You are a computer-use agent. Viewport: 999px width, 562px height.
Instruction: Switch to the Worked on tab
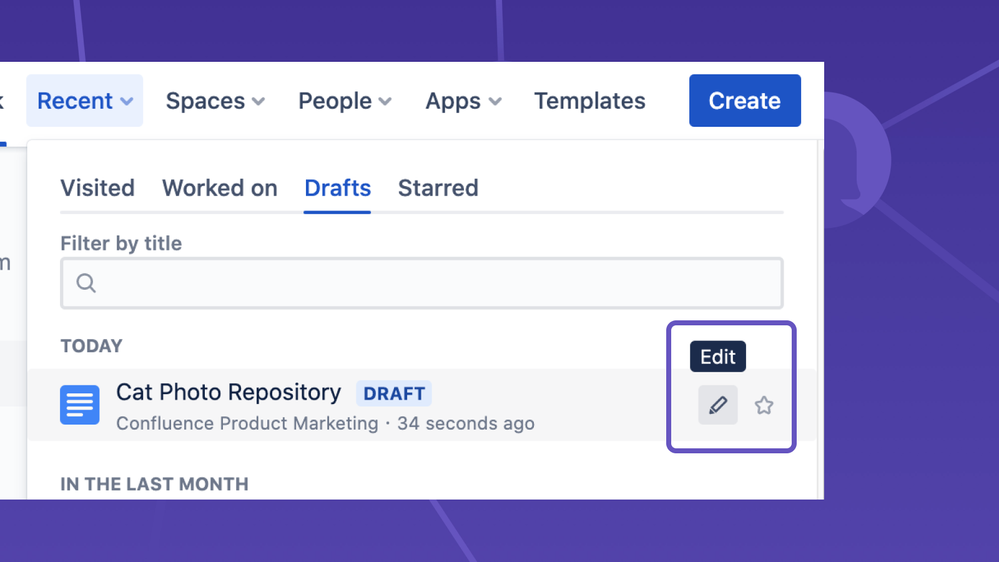click(220, 188)
